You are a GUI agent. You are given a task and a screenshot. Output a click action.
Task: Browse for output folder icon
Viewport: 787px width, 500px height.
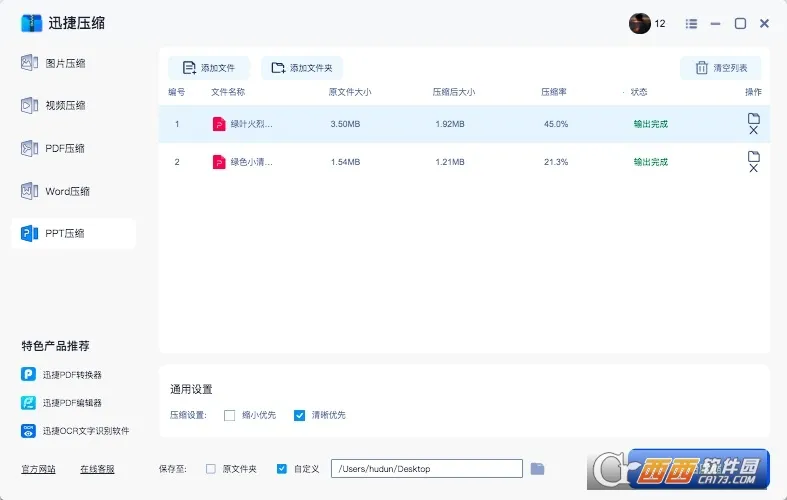(x=537, y=468)
